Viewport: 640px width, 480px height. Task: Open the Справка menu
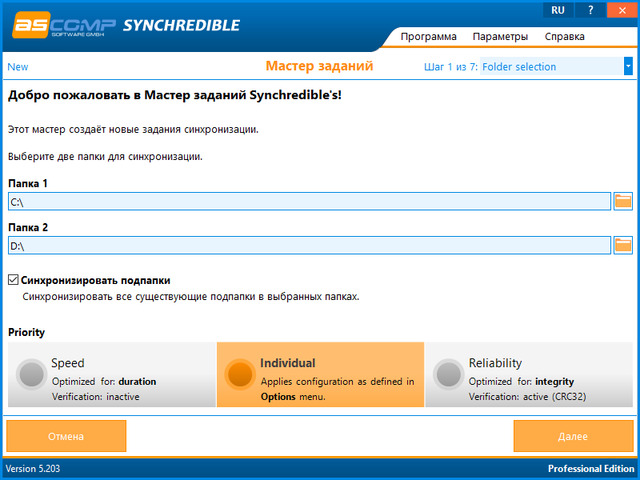click(x=565, y=37)
